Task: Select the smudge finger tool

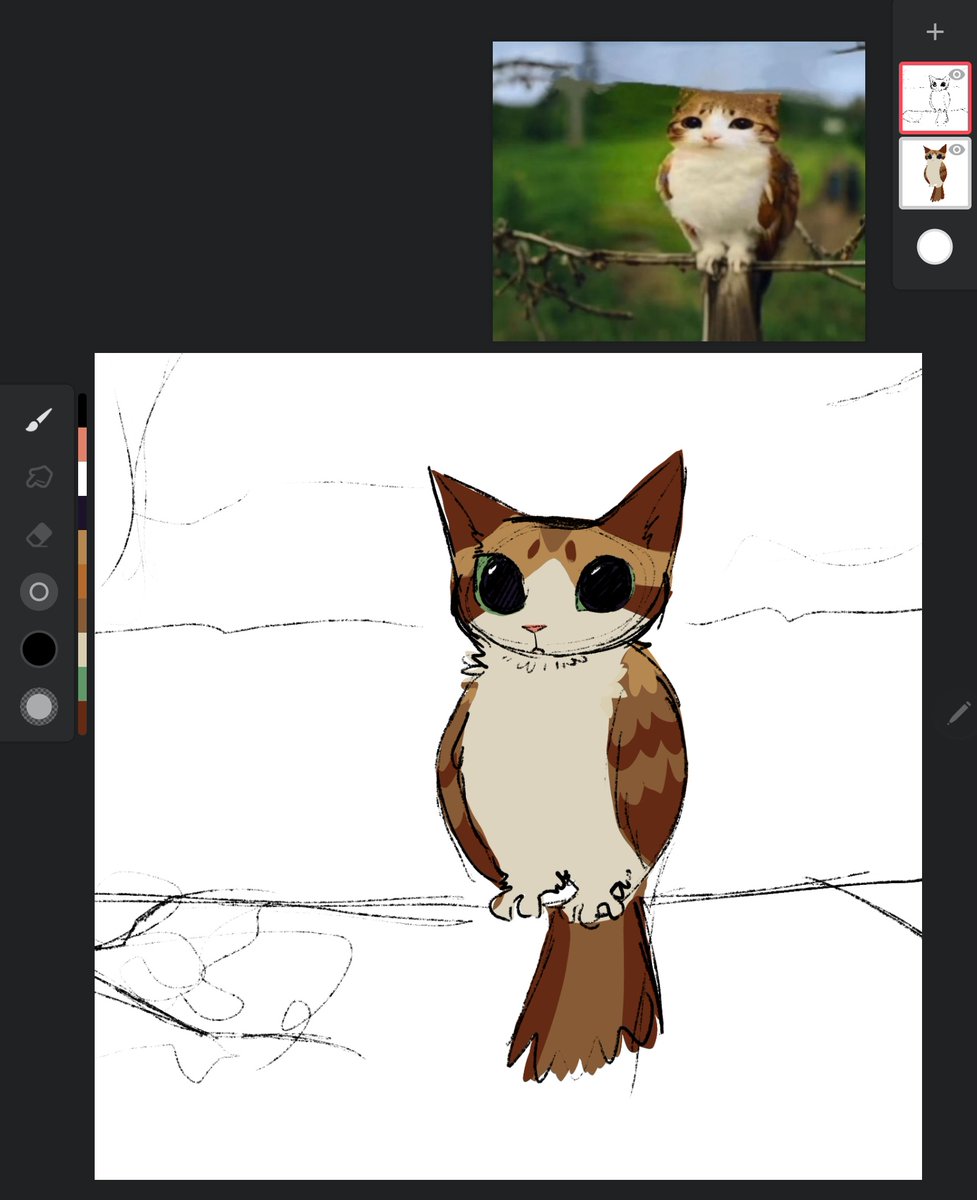Action: tap(38, 477)
